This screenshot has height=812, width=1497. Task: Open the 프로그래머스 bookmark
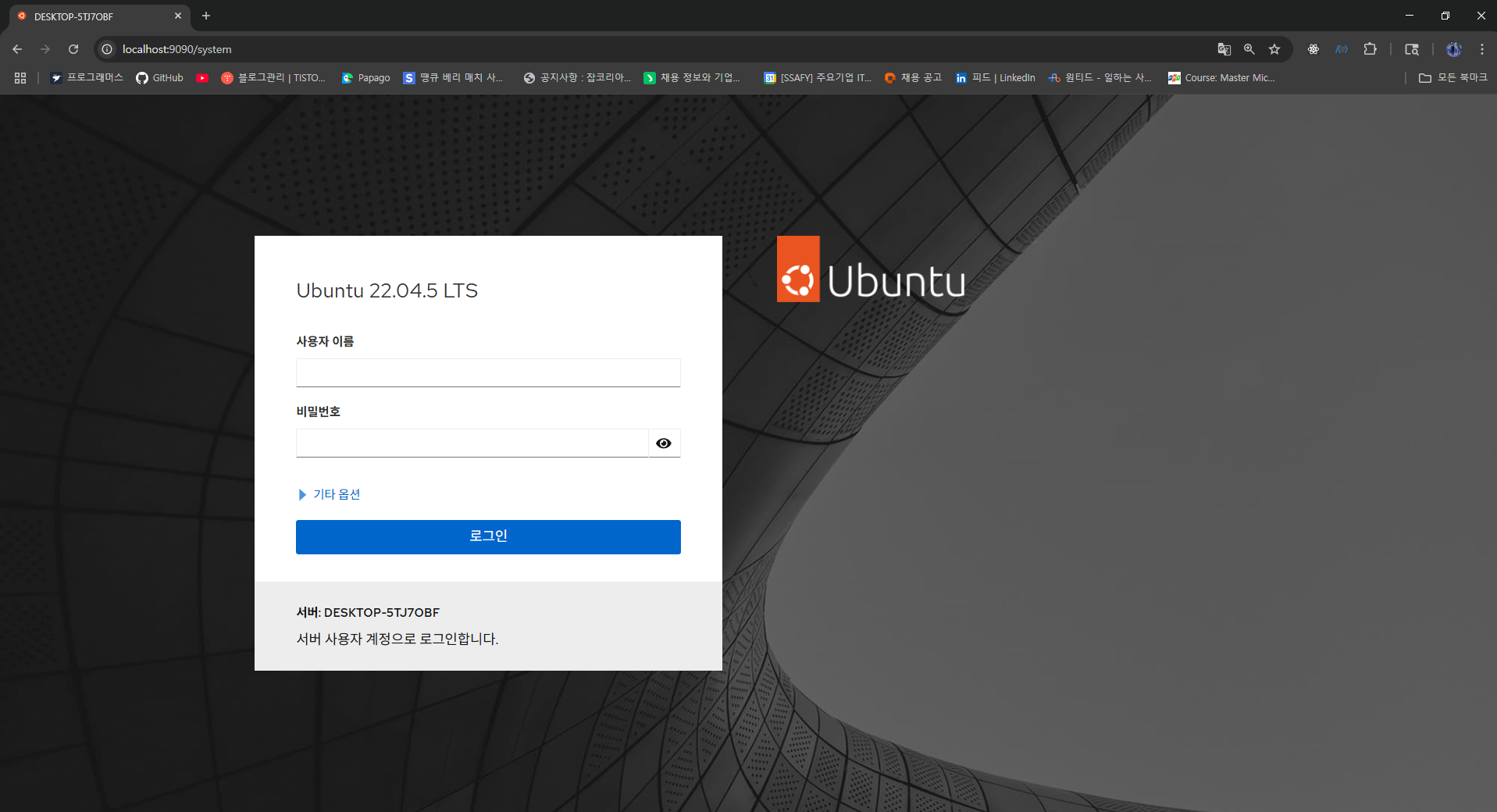[87, 78]
